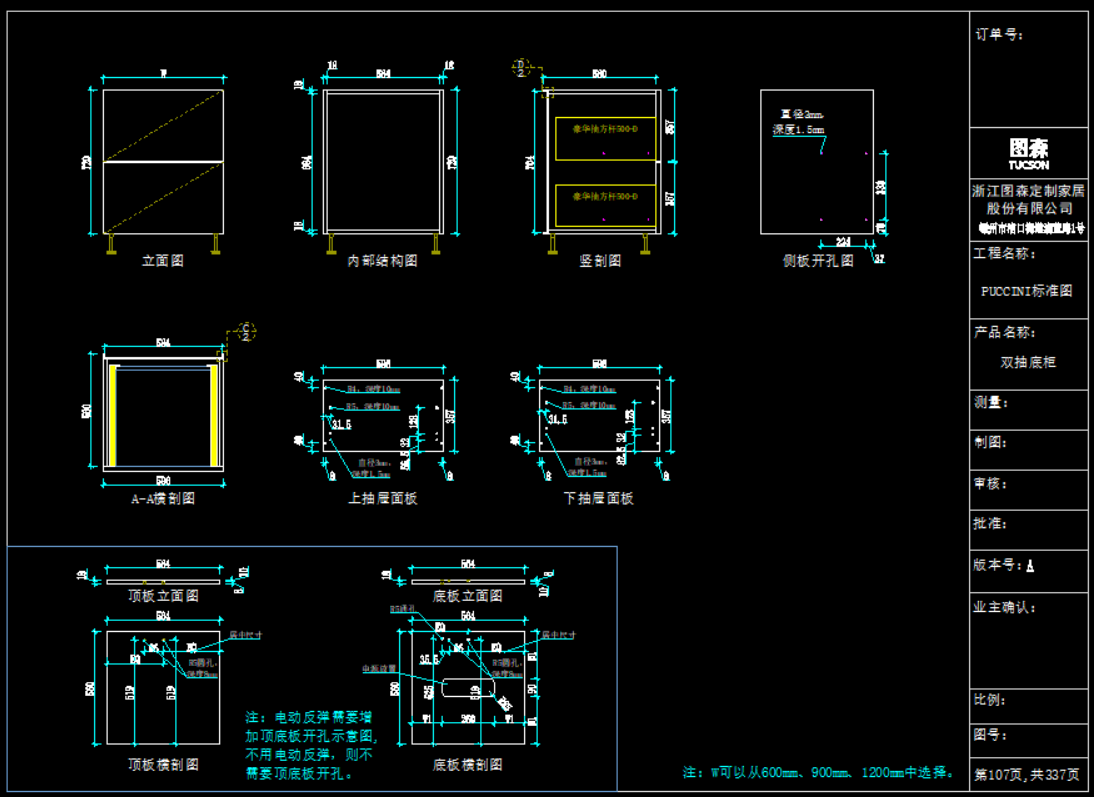1094x797 pixels.
Task: Select the 侧板开孔图 view title
Action: click(x=817, y=261)
